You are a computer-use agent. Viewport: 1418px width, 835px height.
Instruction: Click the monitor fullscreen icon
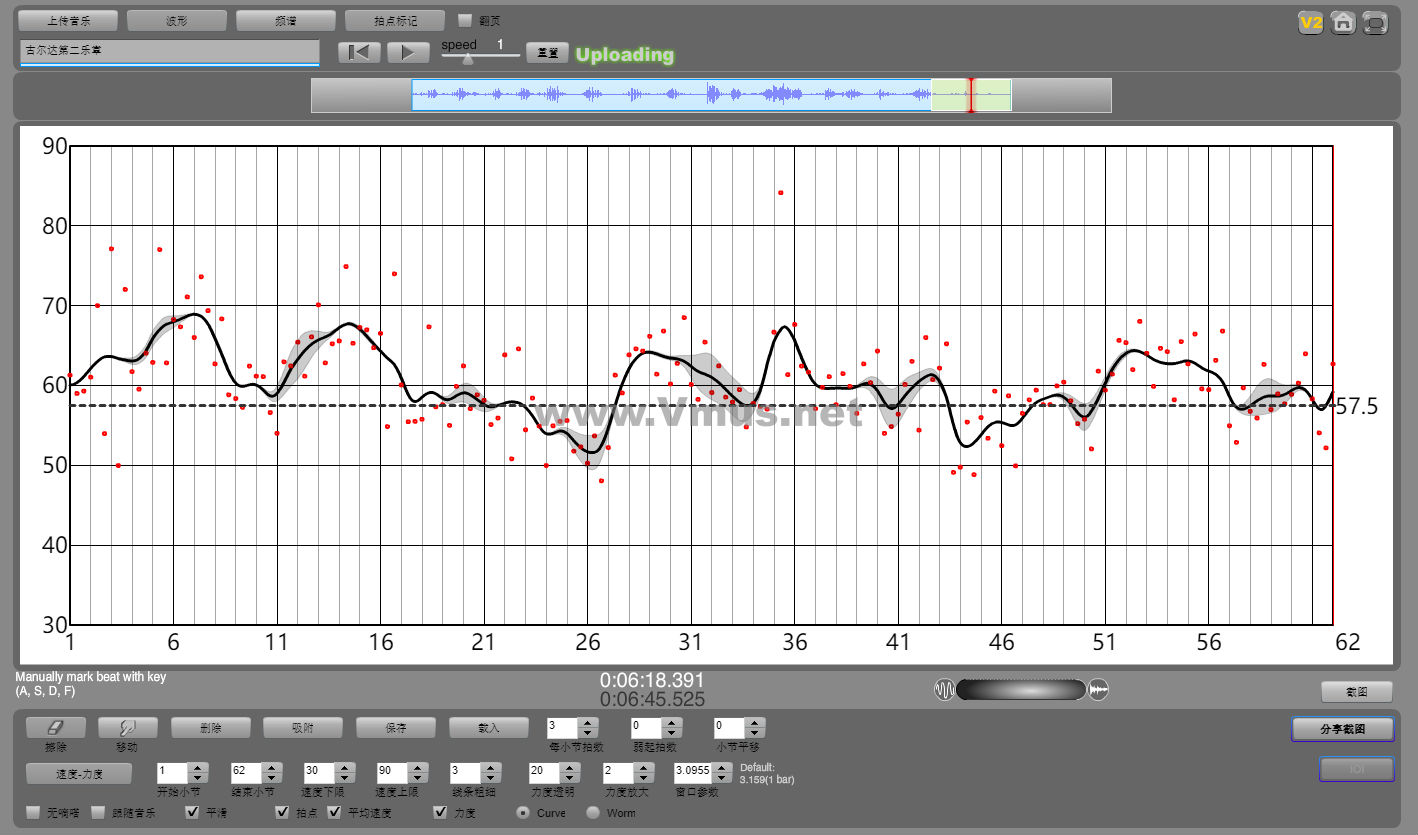coord(1377,23)
